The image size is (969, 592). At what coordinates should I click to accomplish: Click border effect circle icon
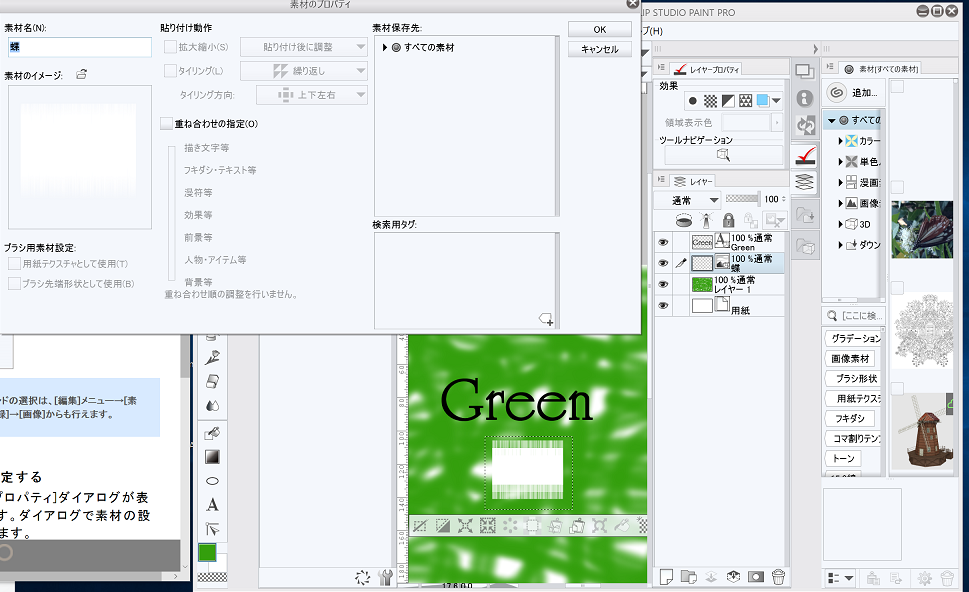693,101
